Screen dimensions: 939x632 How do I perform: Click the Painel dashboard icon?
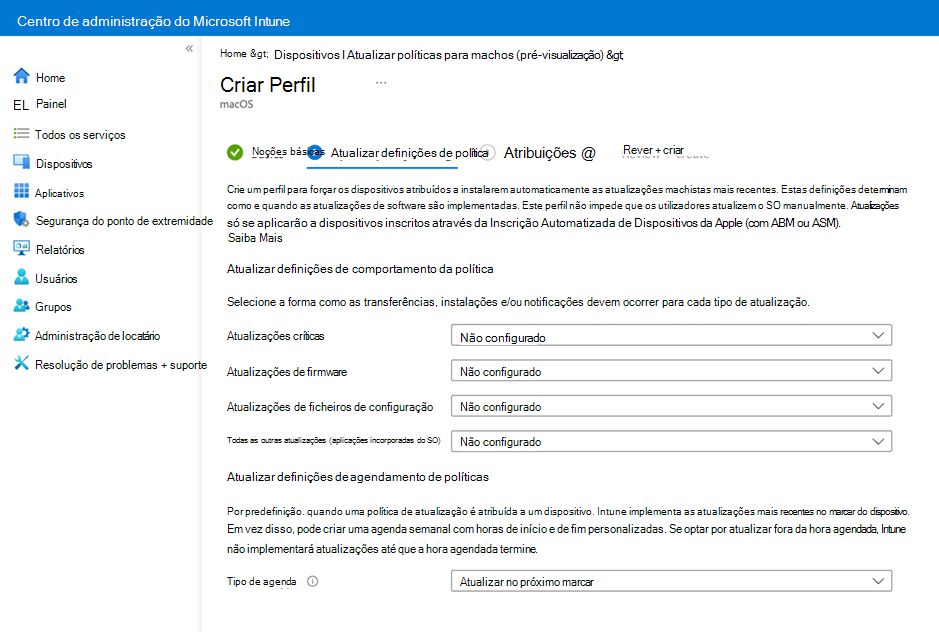coord(21,105)
